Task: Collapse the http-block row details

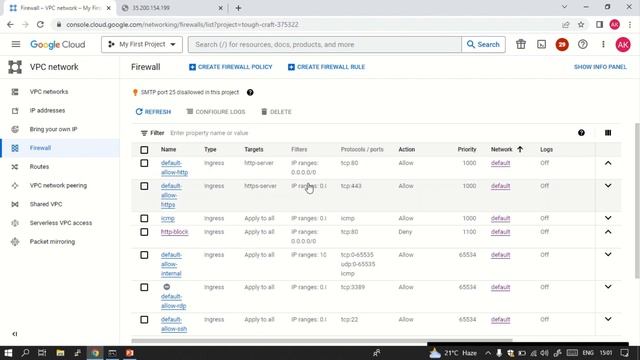Action: pos(608,232)
